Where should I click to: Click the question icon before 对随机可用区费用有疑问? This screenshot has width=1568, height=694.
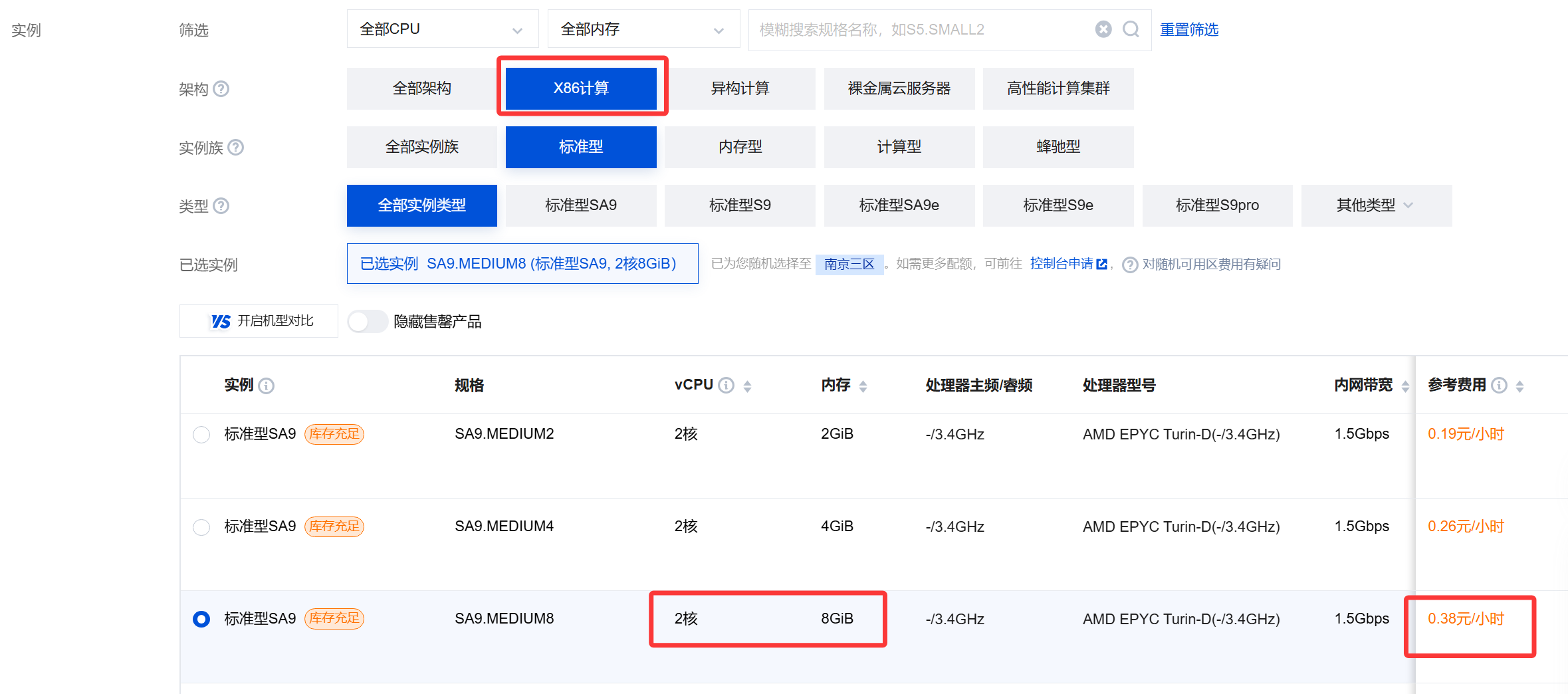(x=1130, y=265)
